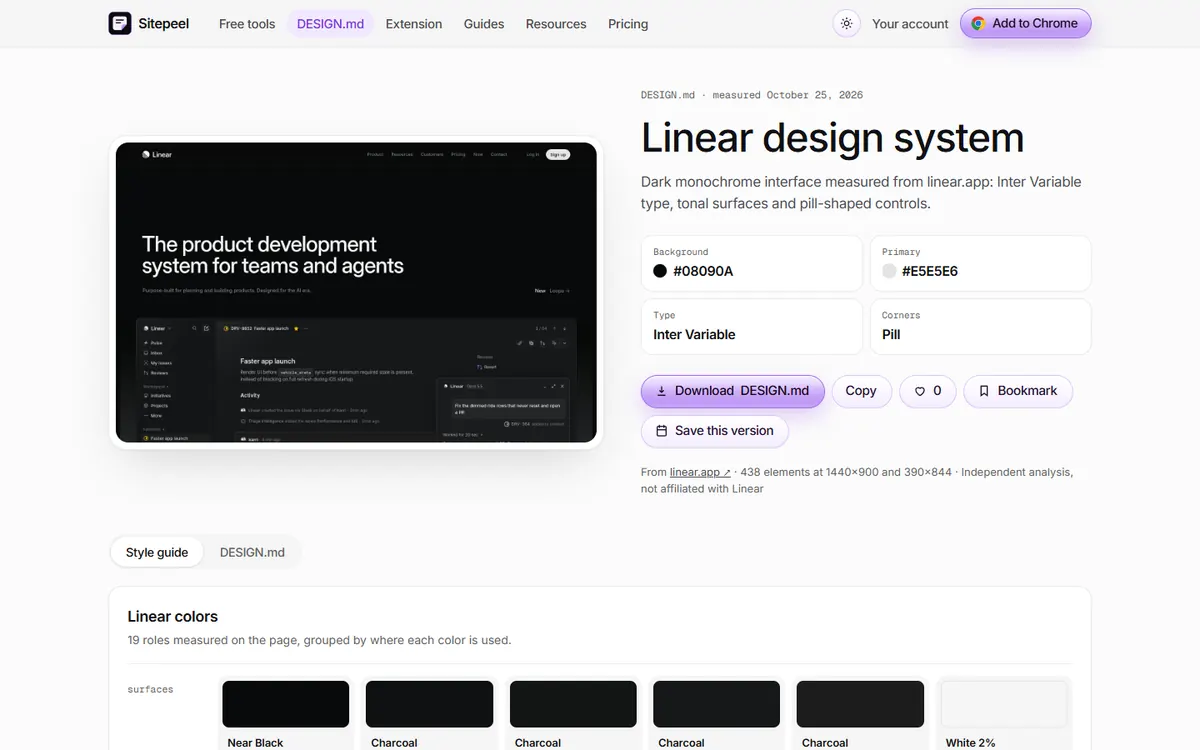1200x750 pixels.
Task: Click the 19 roles measured description text
Action: tap(319, 640)
